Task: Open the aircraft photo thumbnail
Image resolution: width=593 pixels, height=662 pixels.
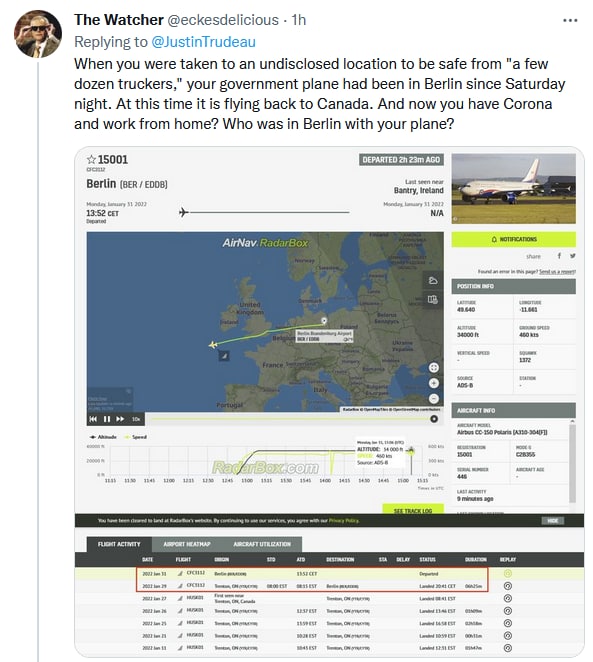Action: tap(514, 189)
